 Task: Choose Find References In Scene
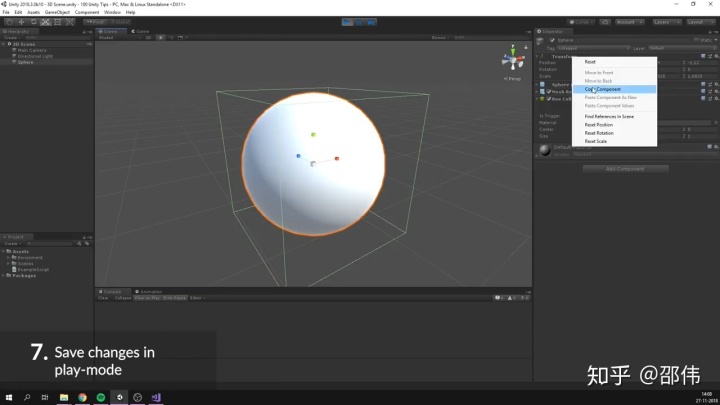[x=614, y=117]
